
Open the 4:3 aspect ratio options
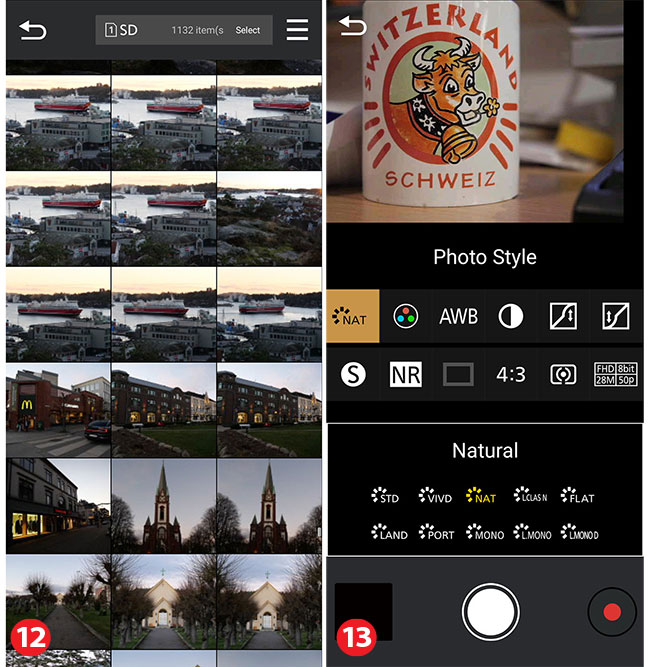510,375
